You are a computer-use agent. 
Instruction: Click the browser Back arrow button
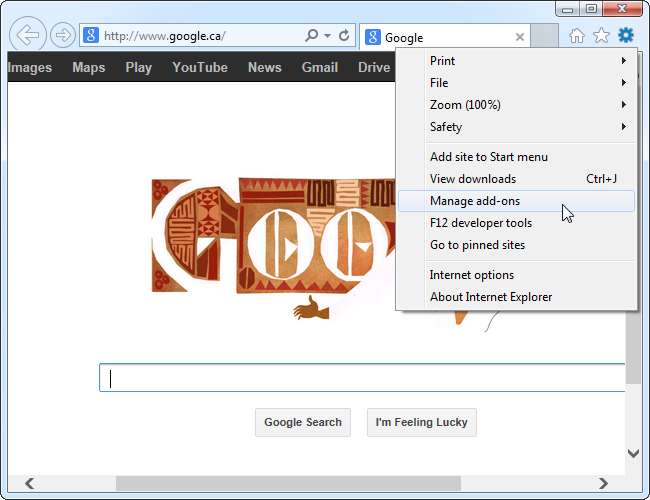28,35
